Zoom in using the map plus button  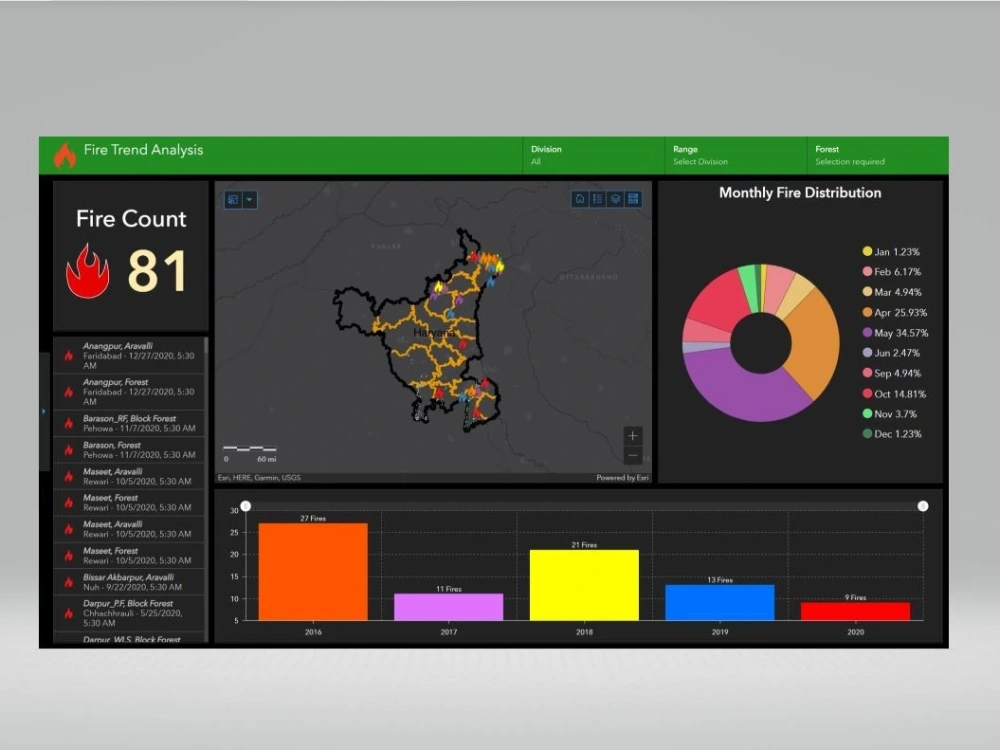632,435
